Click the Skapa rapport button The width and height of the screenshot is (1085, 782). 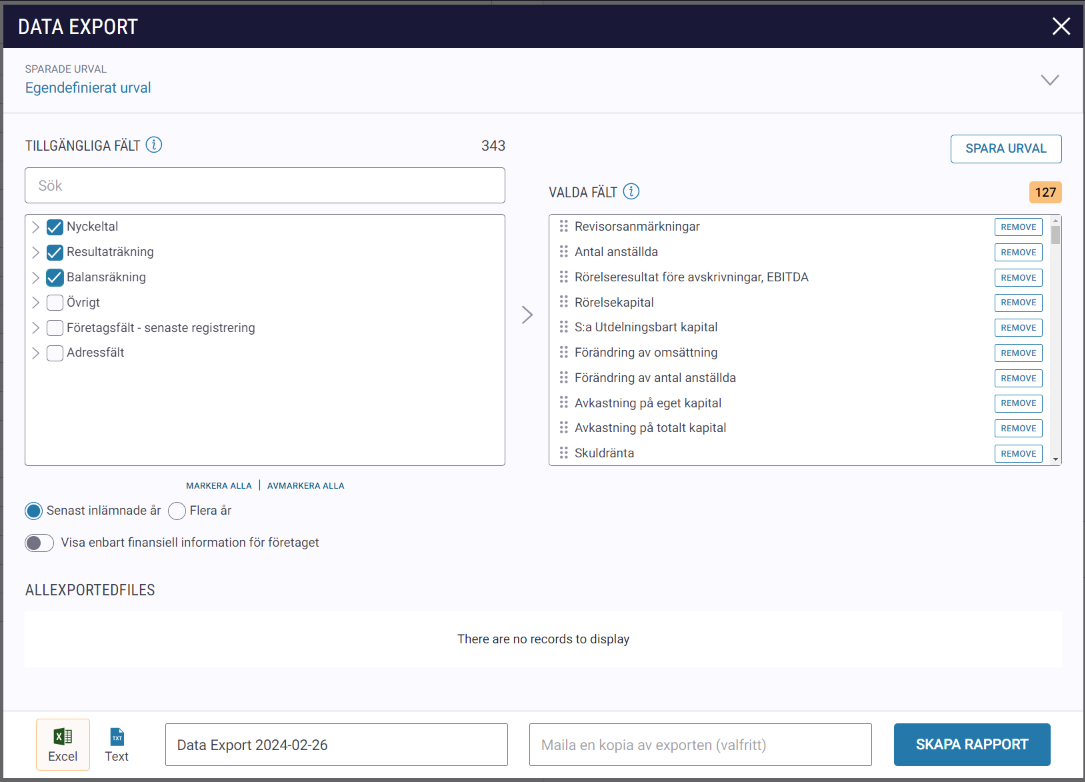point(972,745)
